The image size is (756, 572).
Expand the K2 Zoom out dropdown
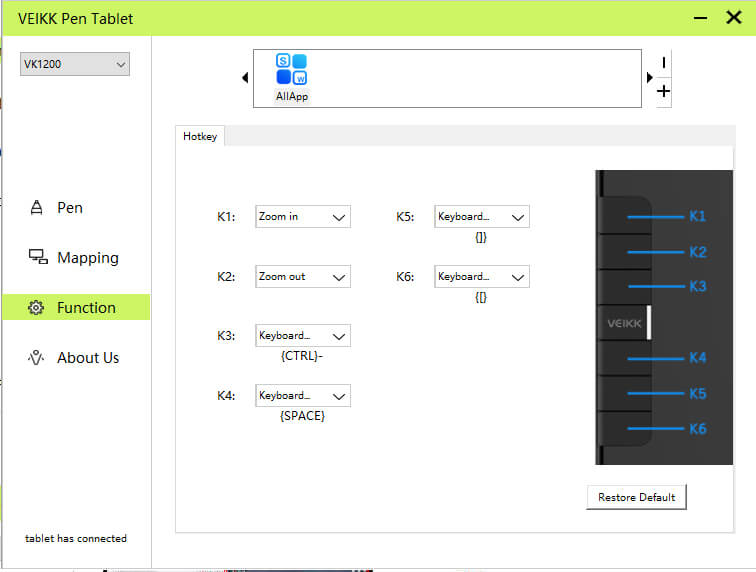(x=302, y=276)
